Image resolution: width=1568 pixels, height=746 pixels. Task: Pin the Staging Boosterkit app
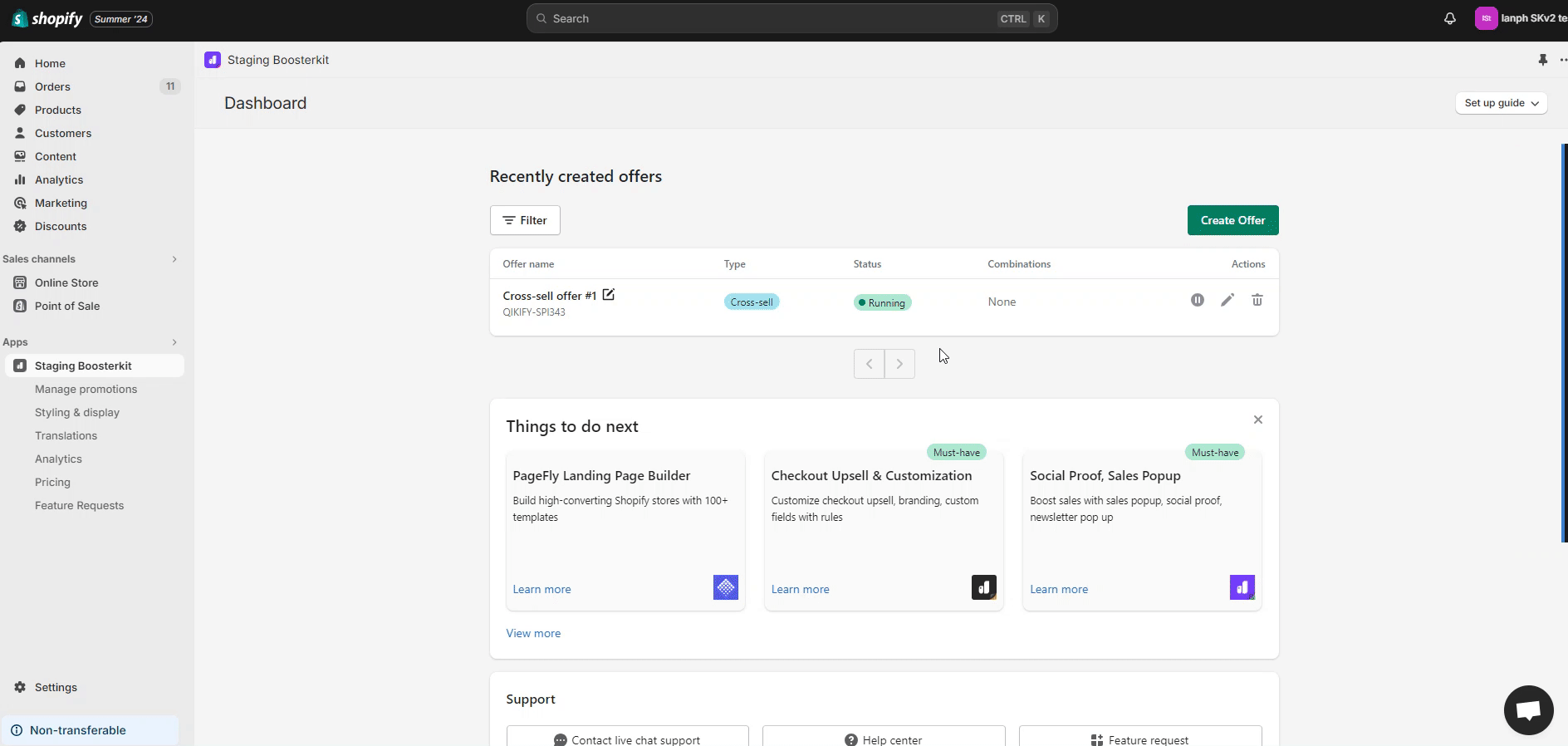pos(1542,60)
